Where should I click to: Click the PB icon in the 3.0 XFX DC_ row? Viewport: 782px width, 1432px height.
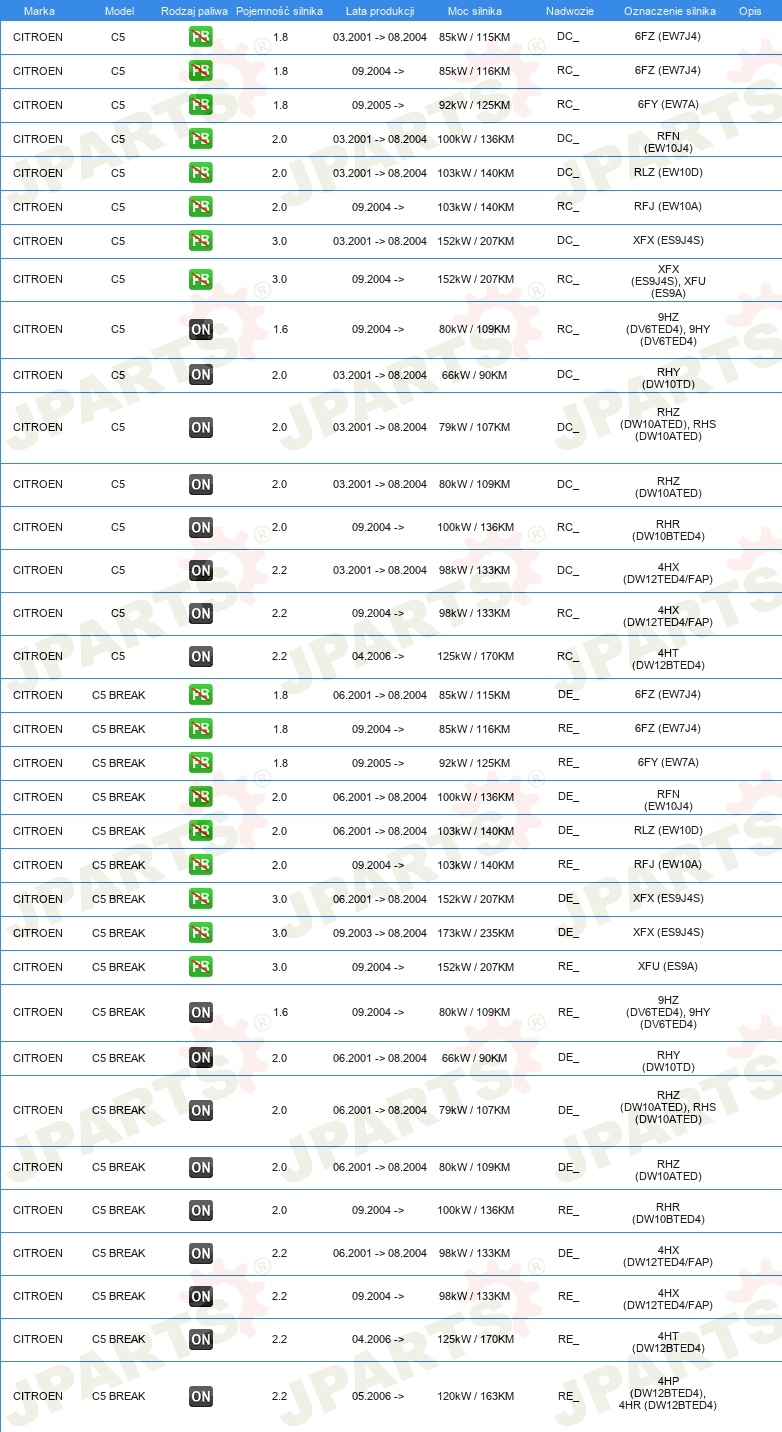tap(200, 241)
